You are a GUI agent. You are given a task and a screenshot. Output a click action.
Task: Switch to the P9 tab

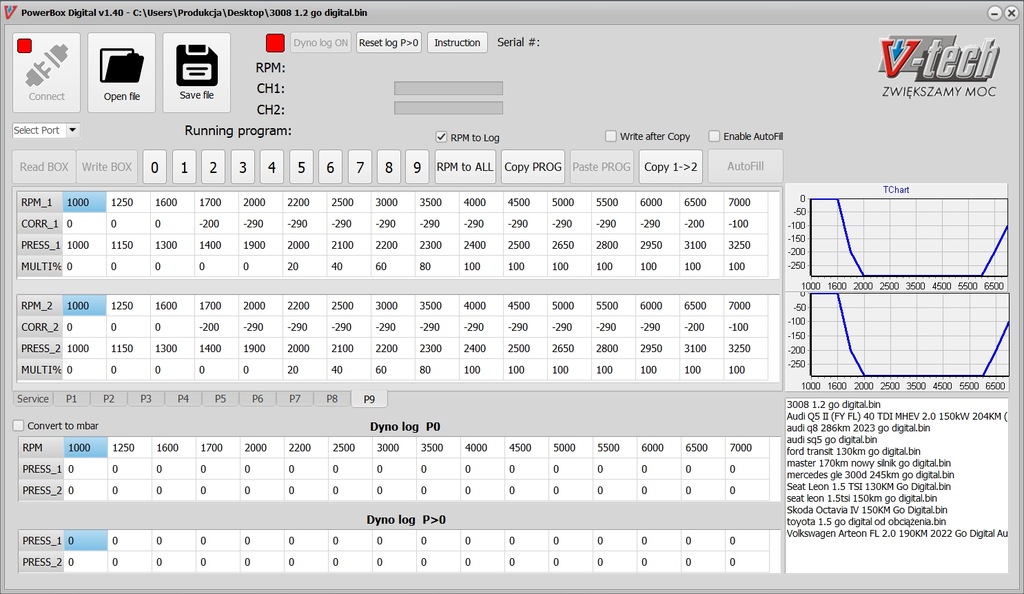[x=369, y=398]
